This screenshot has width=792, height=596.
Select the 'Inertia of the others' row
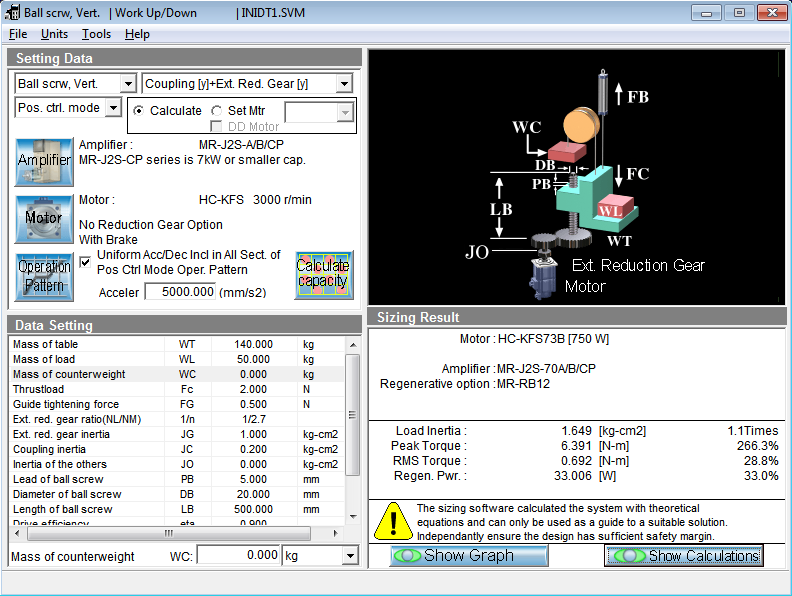tap(177, 464)
